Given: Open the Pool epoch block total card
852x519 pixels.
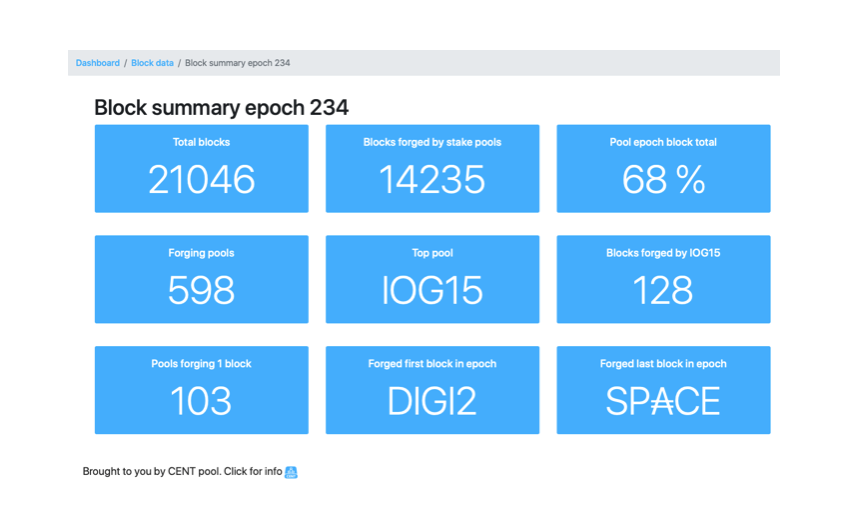Looking at the screenshot, I should (x=663, y=168).
